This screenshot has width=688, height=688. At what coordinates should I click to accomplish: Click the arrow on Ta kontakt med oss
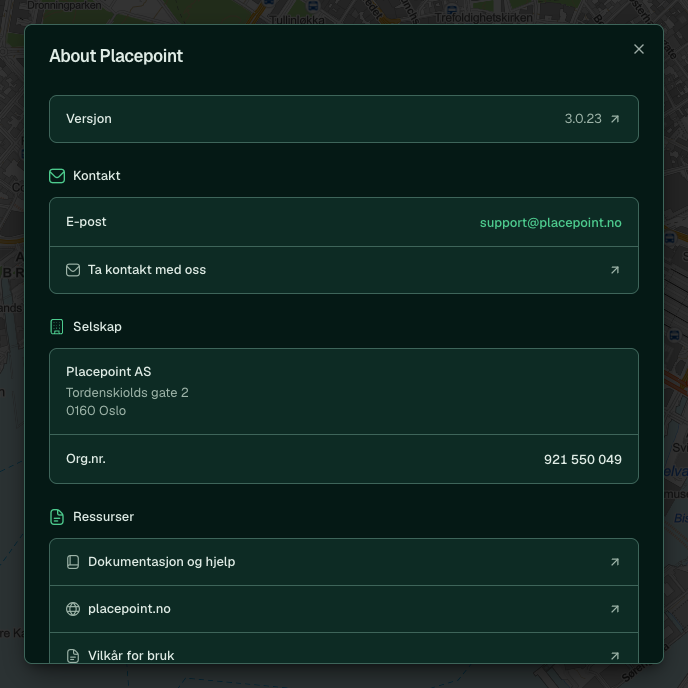pos(615,270)
